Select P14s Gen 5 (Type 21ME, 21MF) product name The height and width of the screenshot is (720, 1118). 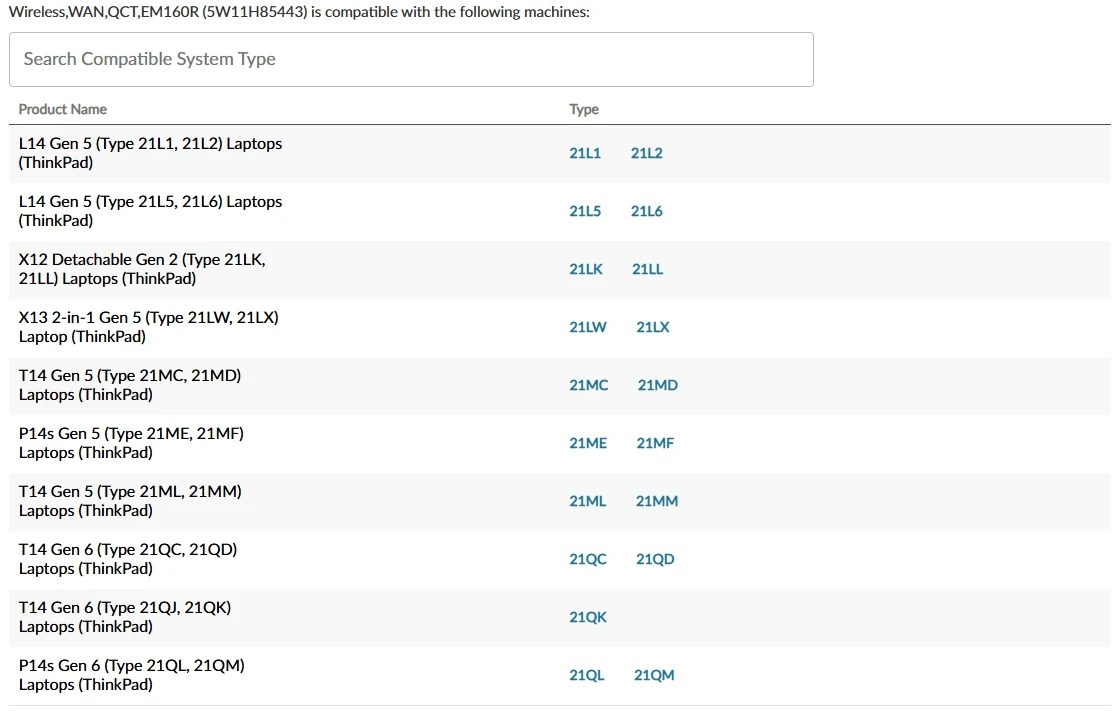click(131, 443)
